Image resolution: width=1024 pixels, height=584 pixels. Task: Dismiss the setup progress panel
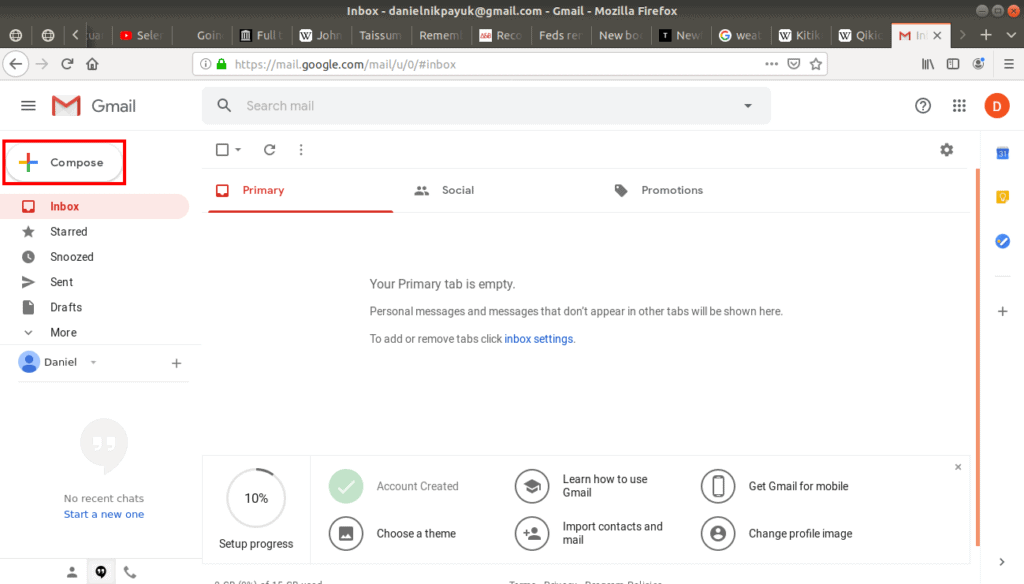pos(958,467)
